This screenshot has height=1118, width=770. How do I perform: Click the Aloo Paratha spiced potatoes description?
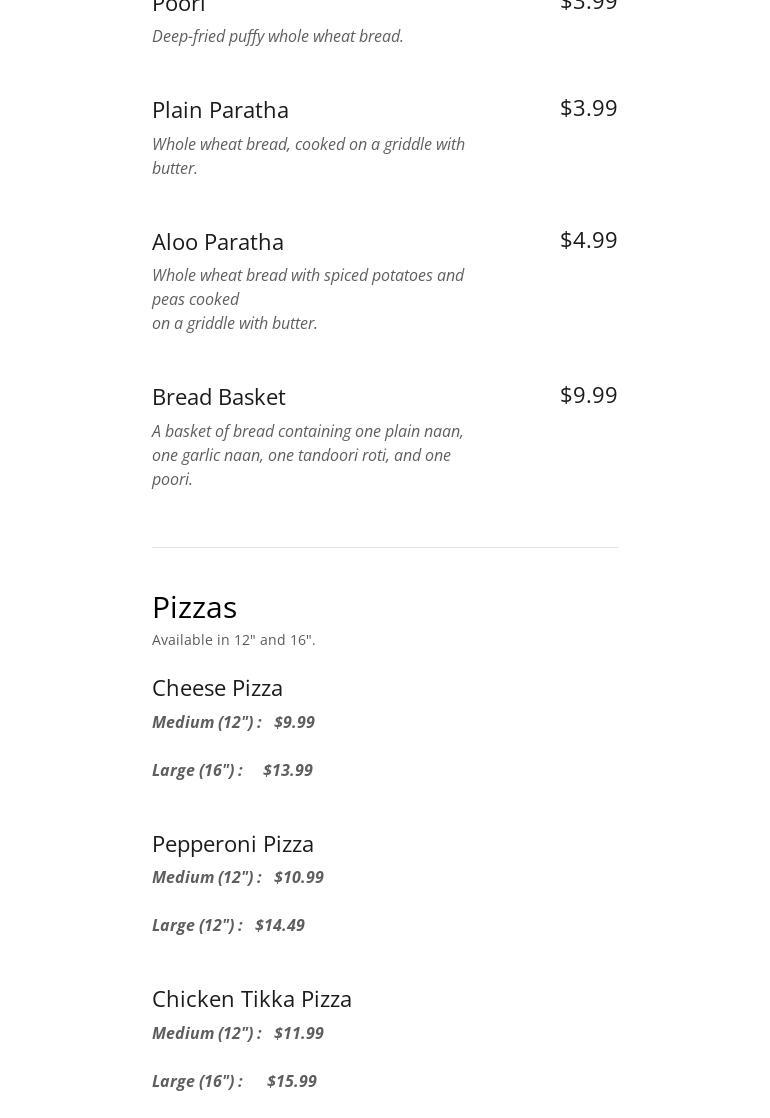pyautogui.click(x=308, y=299)
